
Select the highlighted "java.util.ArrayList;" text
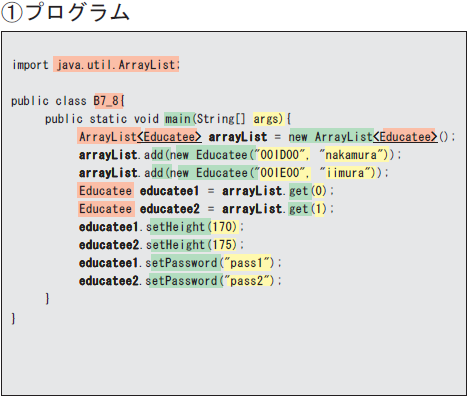pos(117,65)
